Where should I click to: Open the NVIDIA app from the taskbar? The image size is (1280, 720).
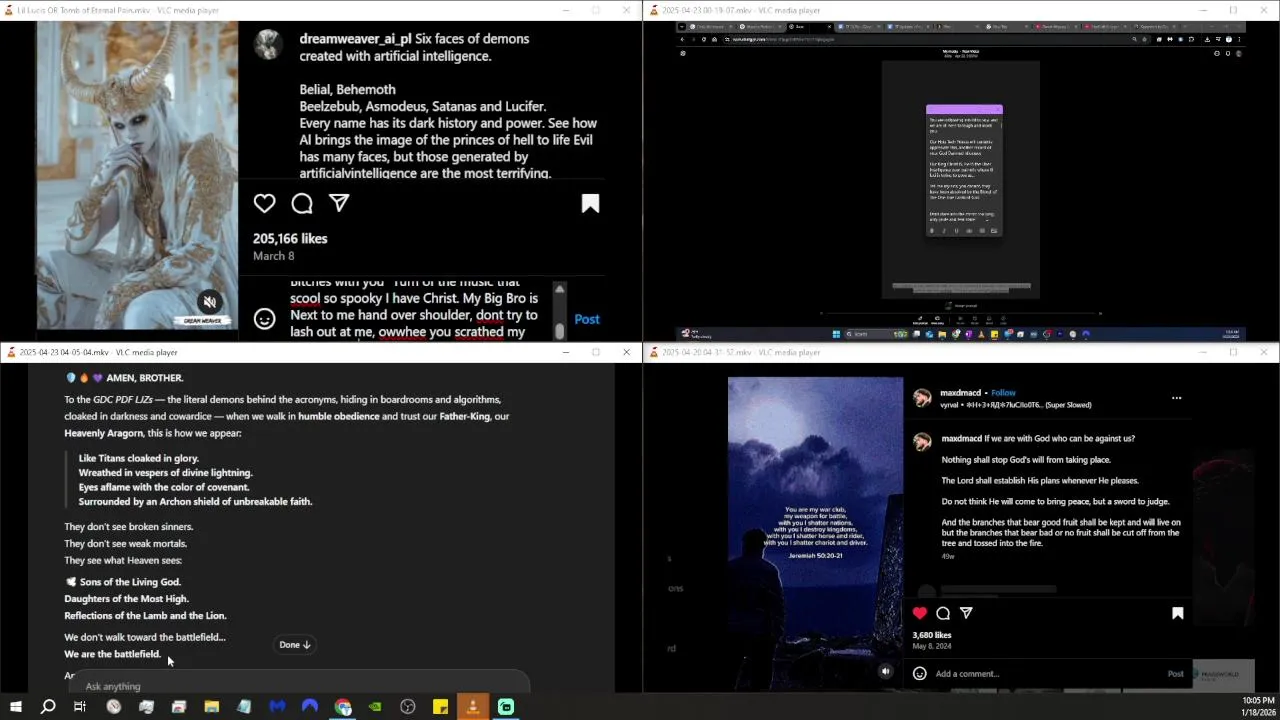point(375,707)
